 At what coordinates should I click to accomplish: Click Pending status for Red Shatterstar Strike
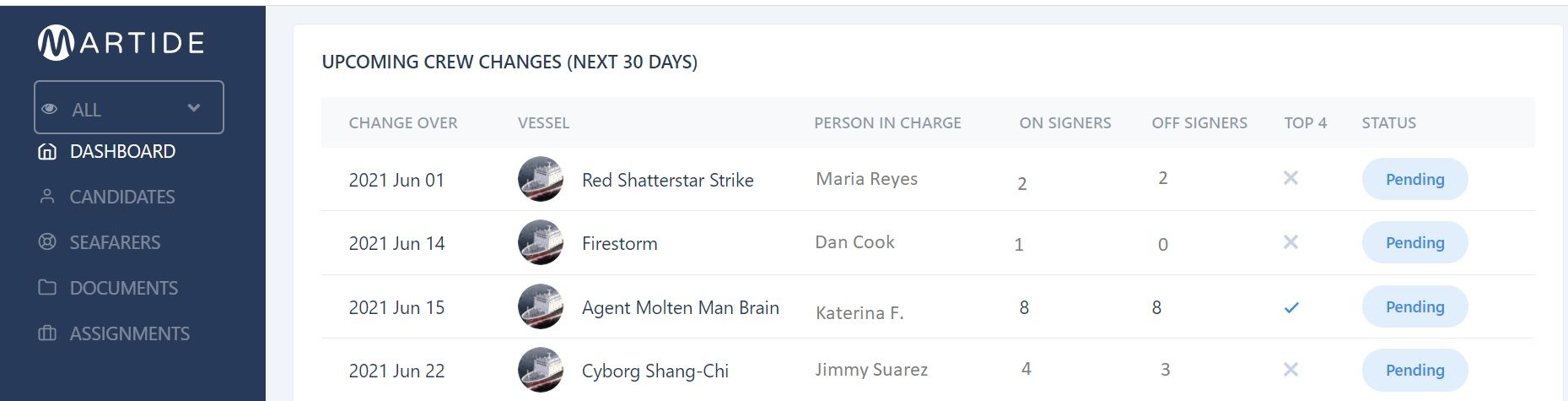coord(1415,179)
